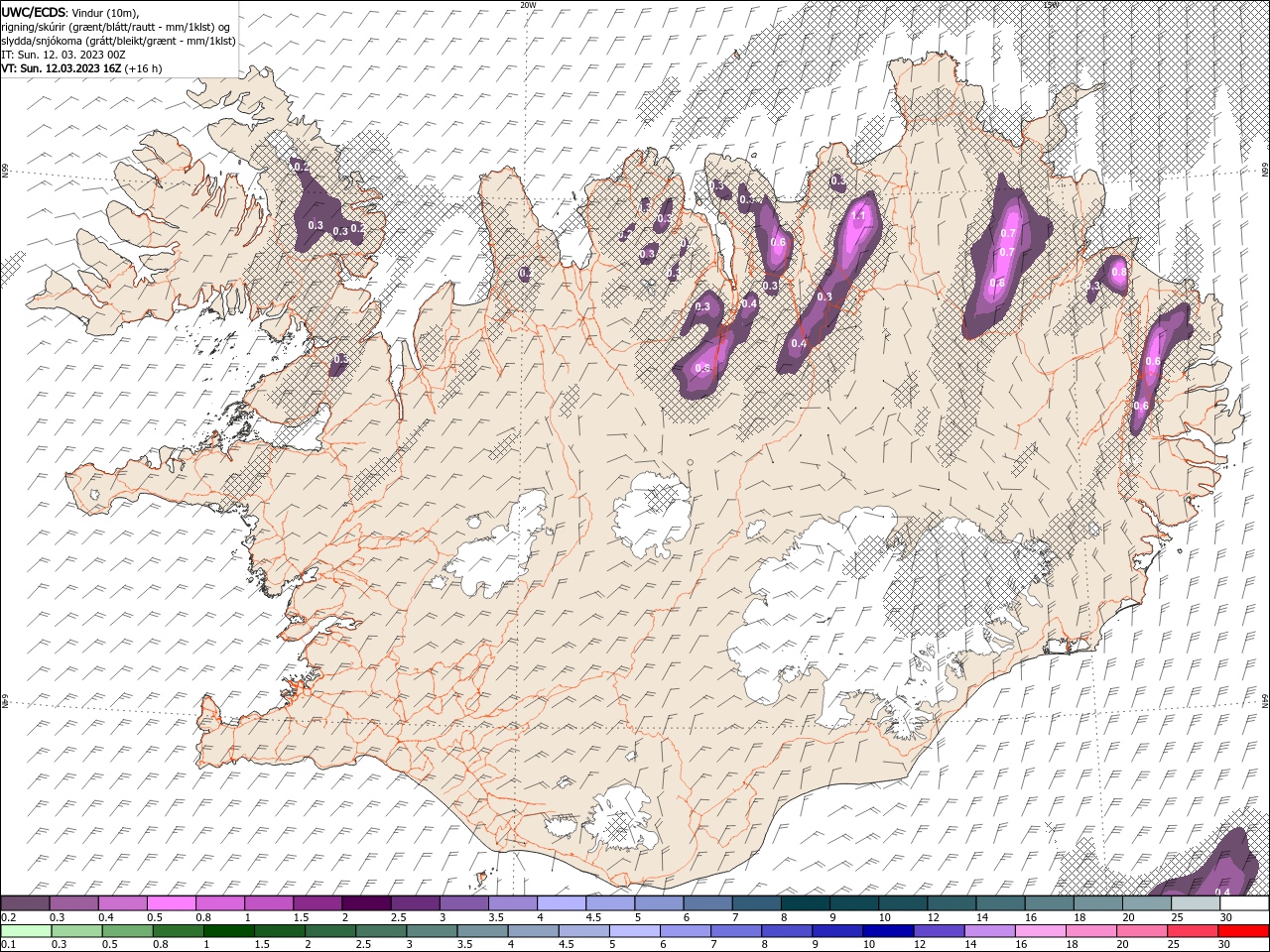Pick lower legend pink swatch labeled 16

coord(1042,931)
